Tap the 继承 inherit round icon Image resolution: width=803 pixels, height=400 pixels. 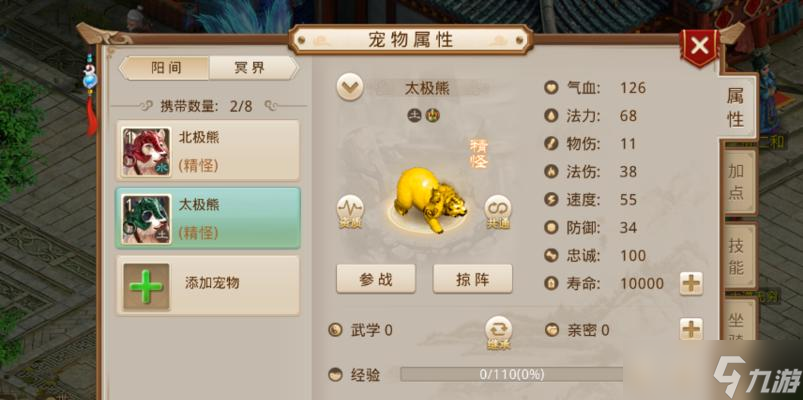pyautogui.click(x=498, y=332)
